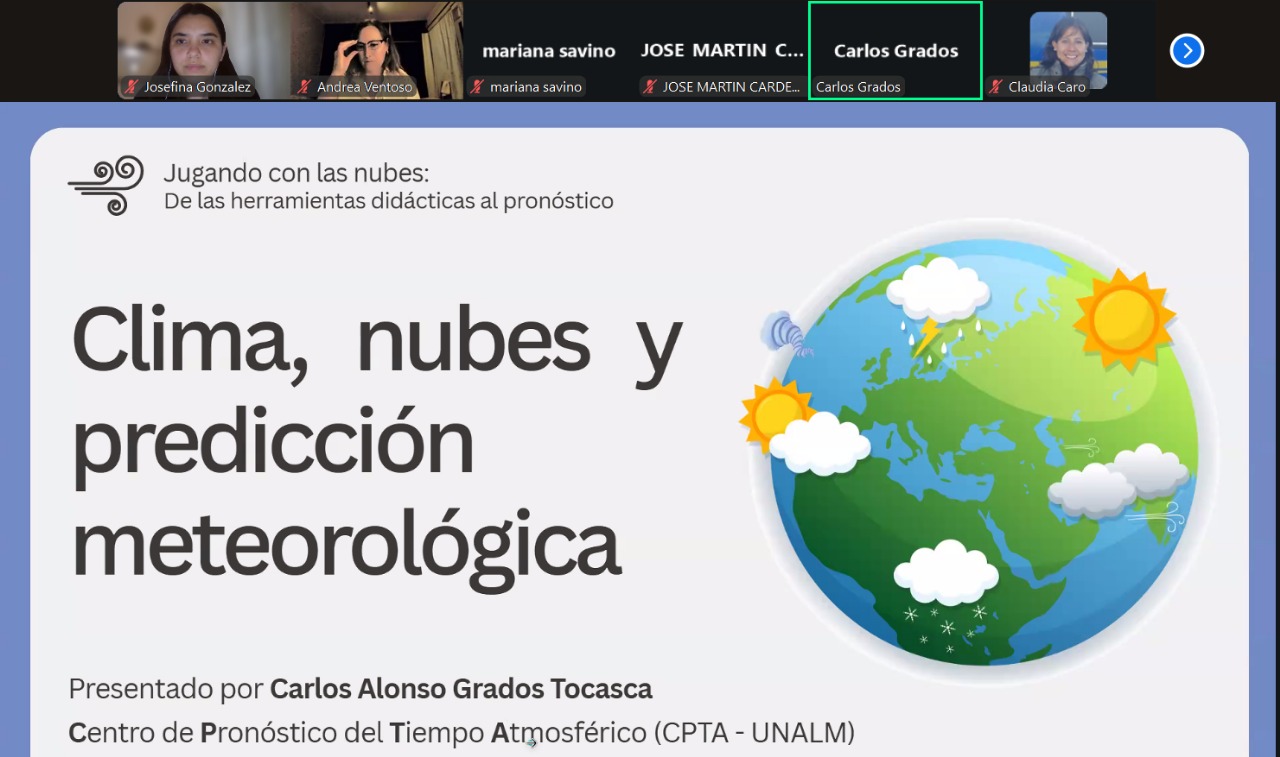
Task: Click the snow cloud at globe's bottom
Action: coord(945,590)
